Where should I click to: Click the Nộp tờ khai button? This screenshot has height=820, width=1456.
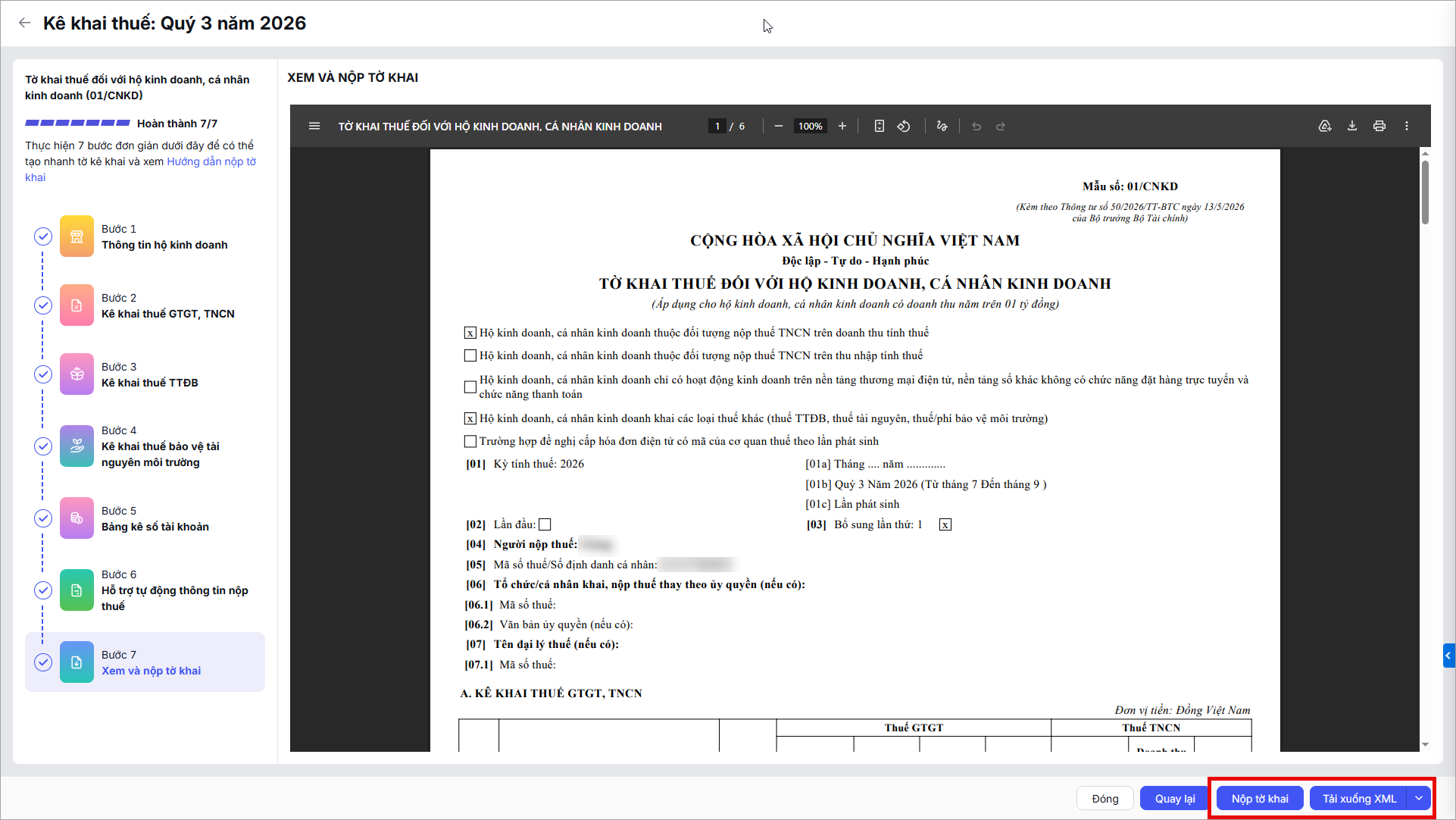[x=1260, y=799]
